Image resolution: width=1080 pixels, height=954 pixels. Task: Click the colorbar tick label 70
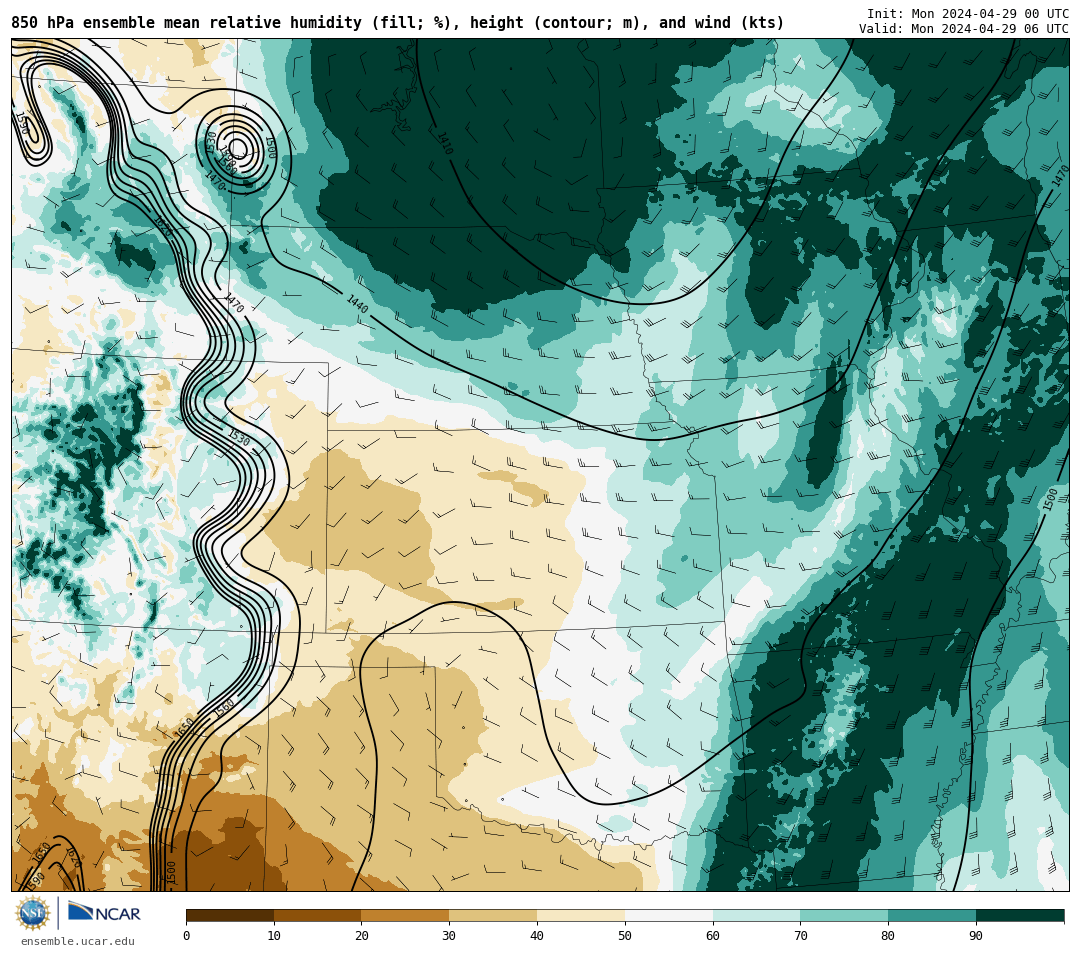(x=800, y=935)
